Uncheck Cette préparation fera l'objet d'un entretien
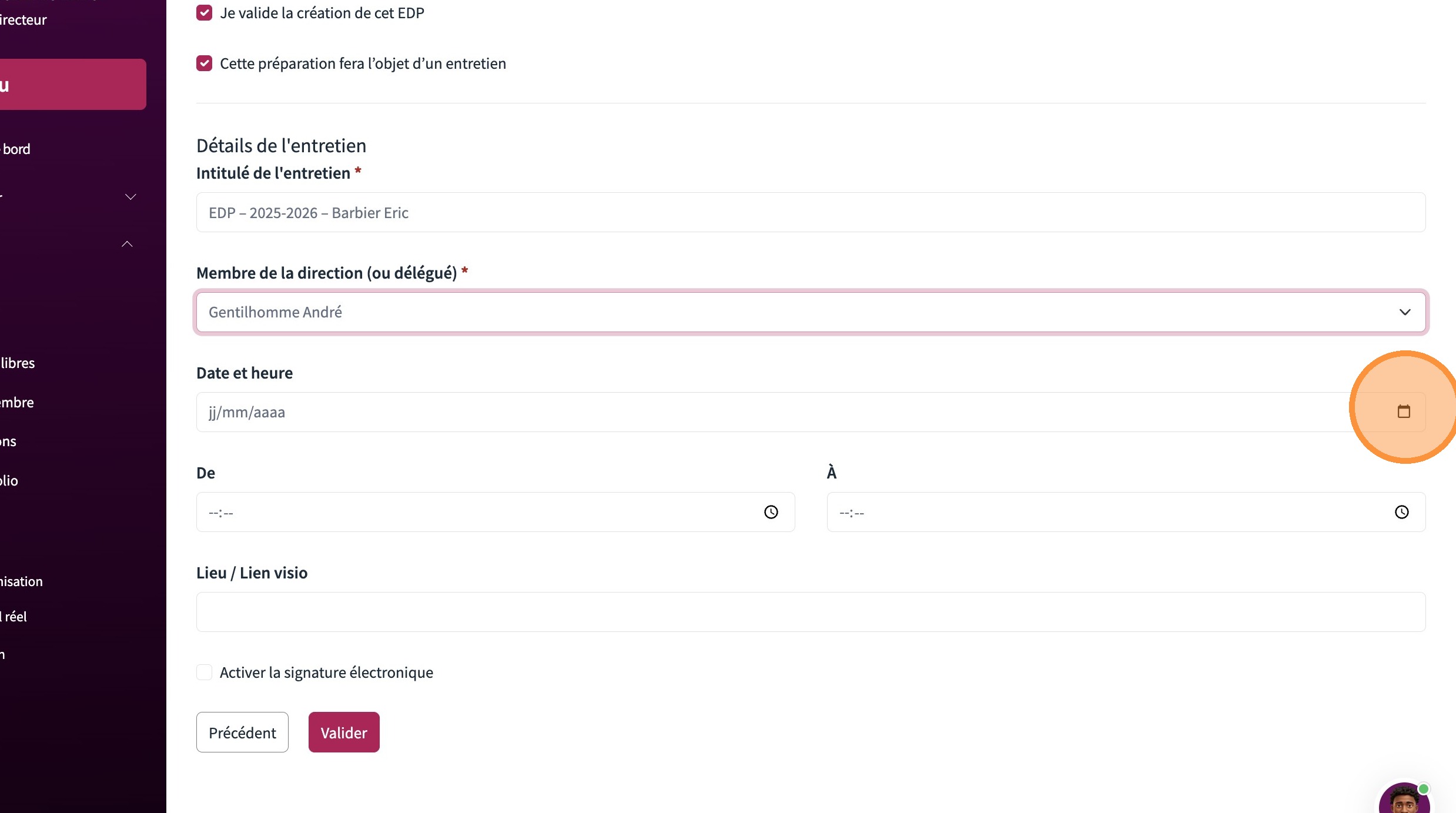Screen dimensions: 1456x813 click(x=204, y=63)
